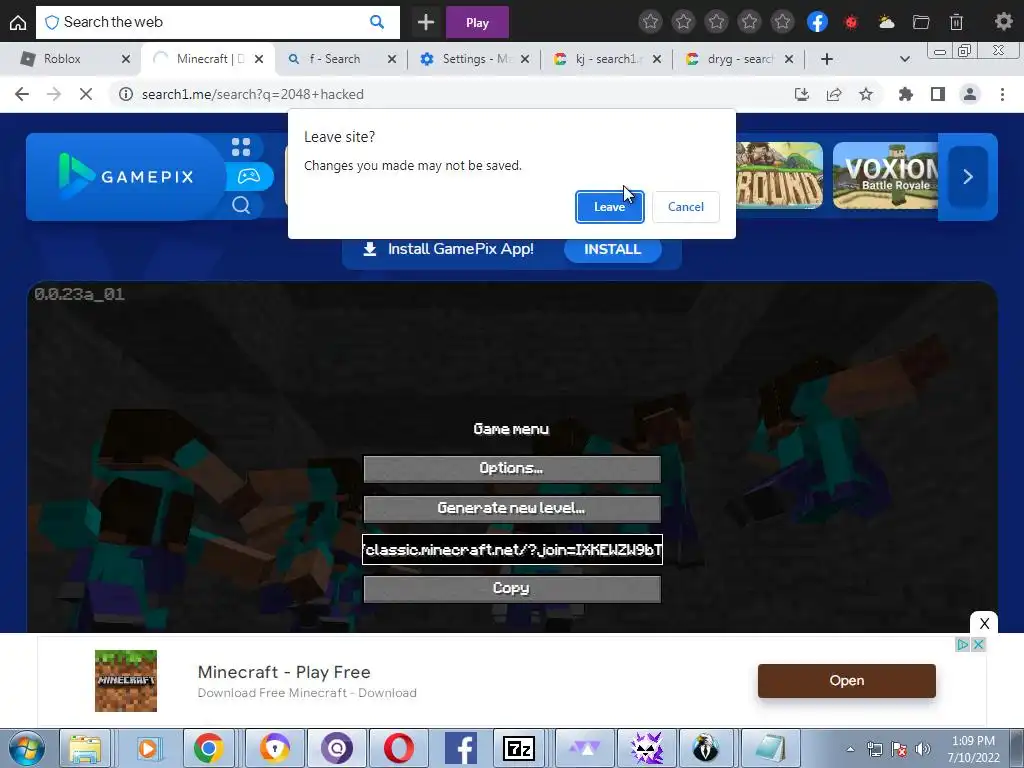Click the purple Play button

477,22
